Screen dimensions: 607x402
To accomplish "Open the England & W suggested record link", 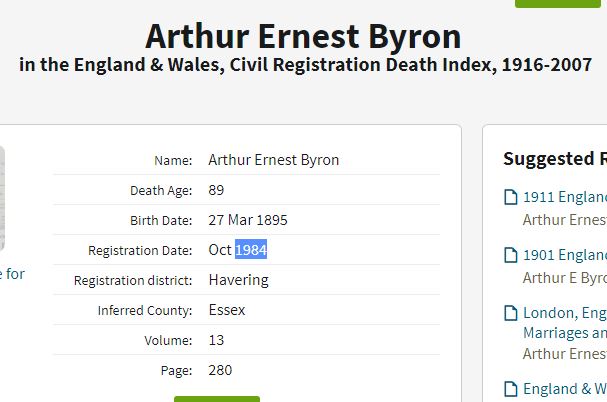I will click(x=565, y=389).
